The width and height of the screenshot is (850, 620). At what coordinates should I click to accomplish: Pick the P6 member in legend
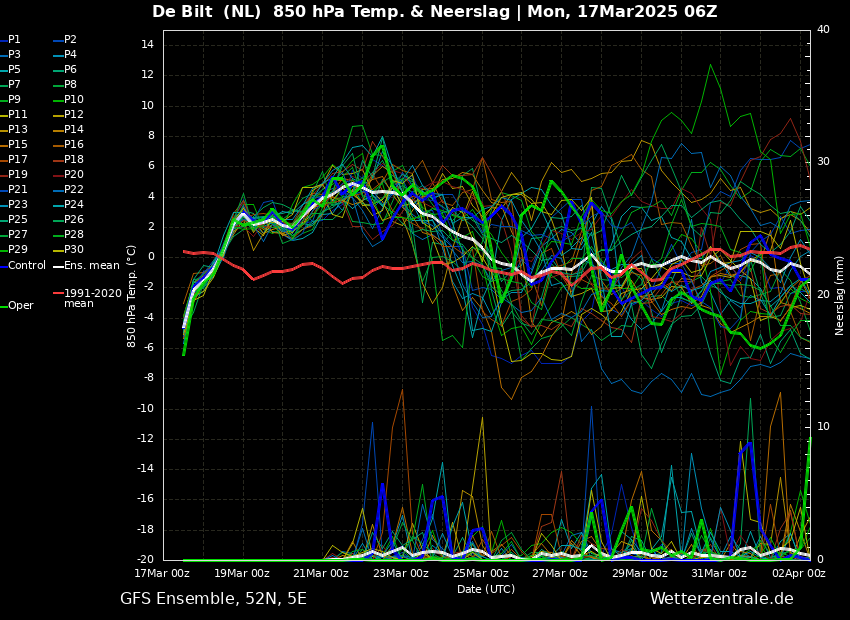[66, 69]
